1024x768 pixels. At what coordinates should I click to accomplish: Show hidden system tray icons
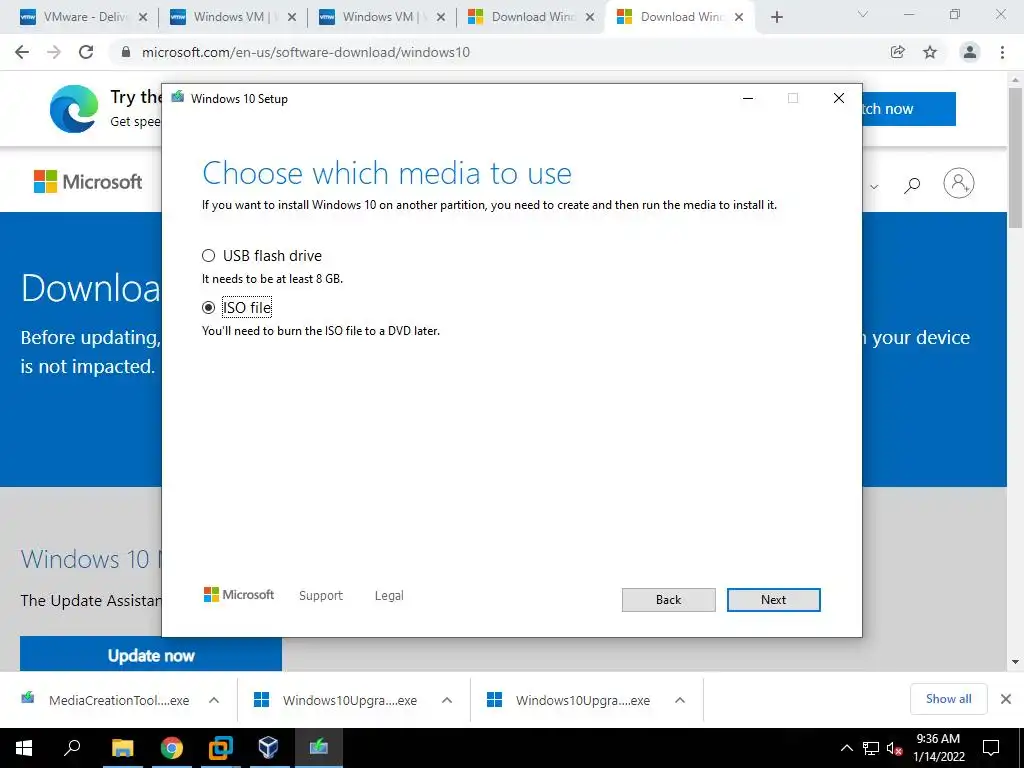point(846,748)
